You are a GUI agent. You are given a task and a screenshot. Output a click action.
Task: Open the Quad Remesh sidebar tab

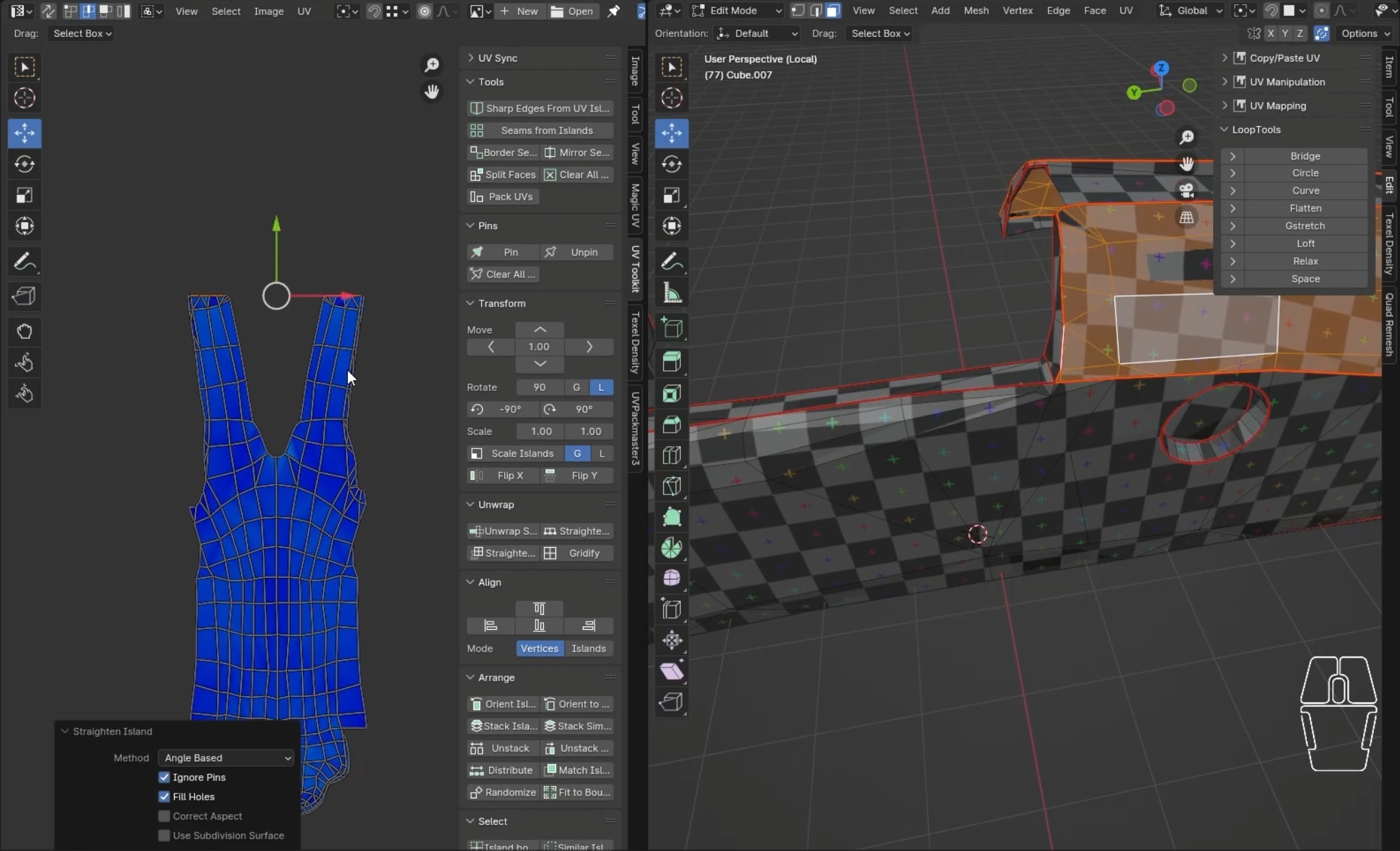click(1389, 325)
